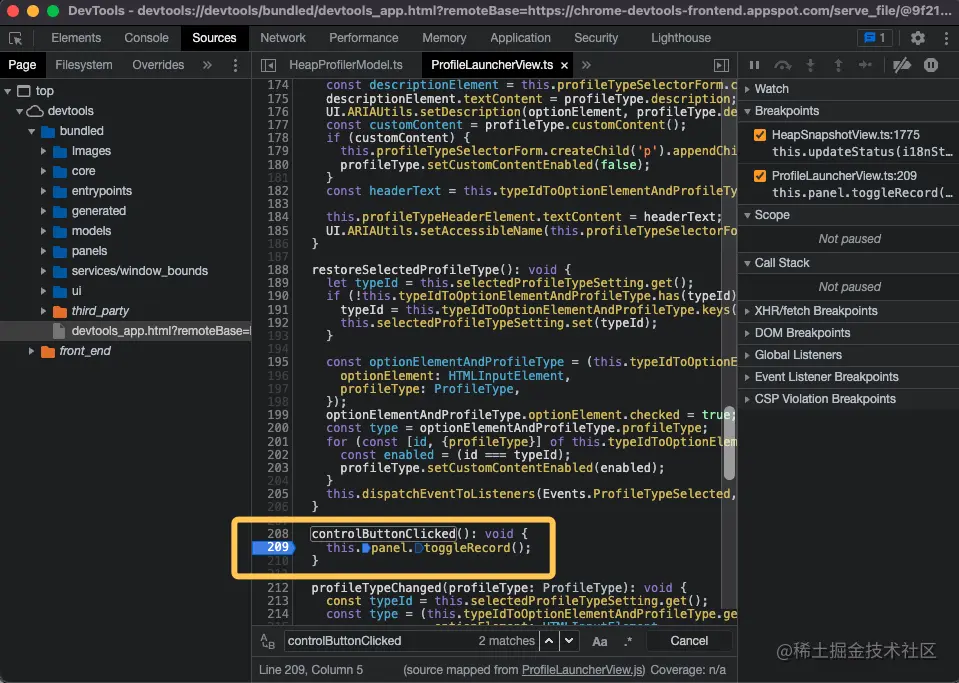
Task: Expand the panels folder
Action: pyautogui.click(x=43, y=251)
